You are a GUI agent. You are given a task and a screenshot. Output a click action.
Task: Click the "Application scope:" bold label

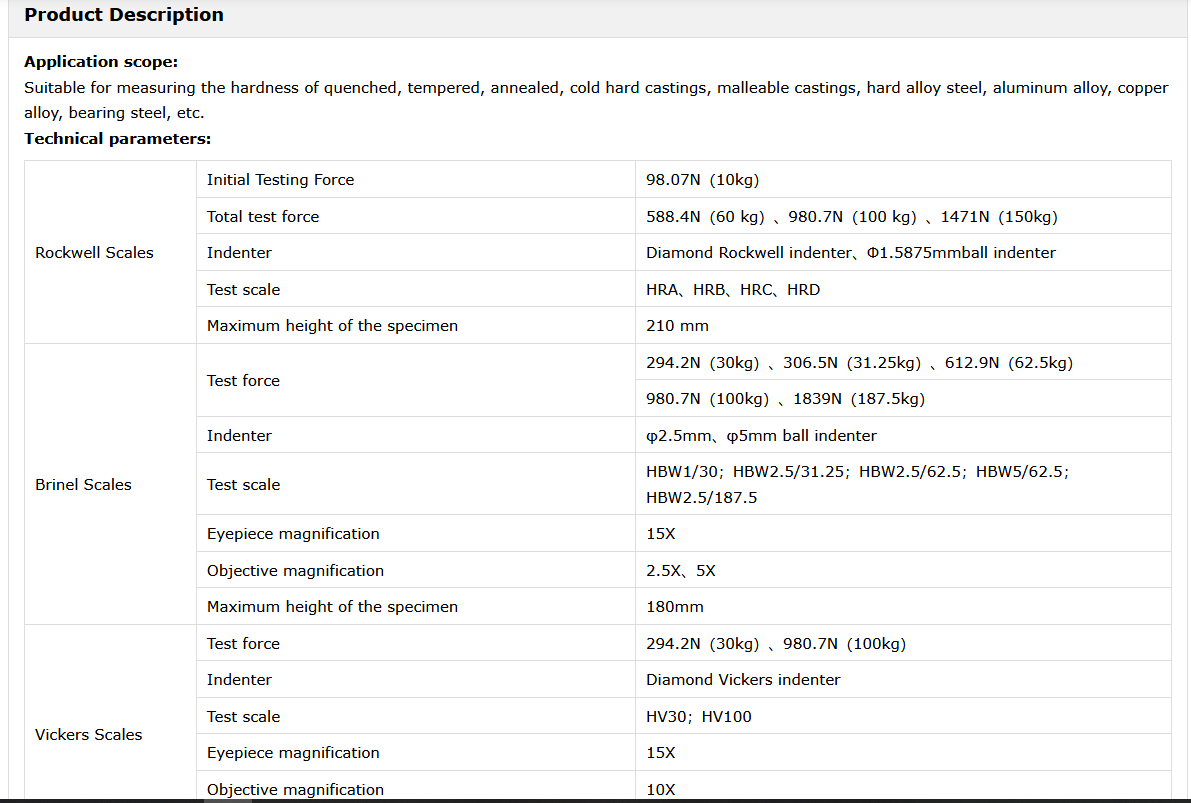click(101, 62)
